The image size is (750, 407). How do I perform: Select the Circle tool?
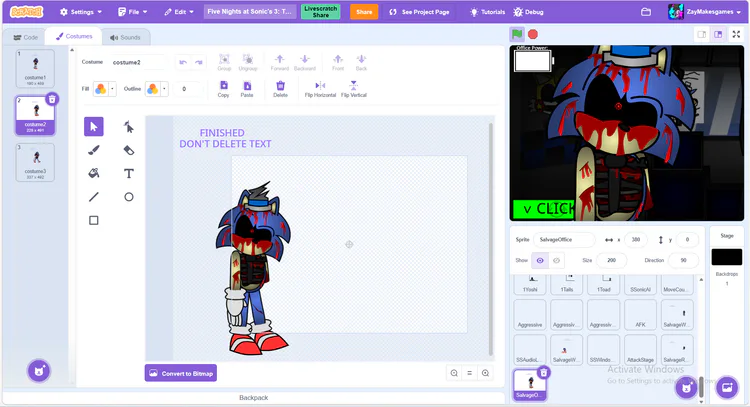(129, 197)
